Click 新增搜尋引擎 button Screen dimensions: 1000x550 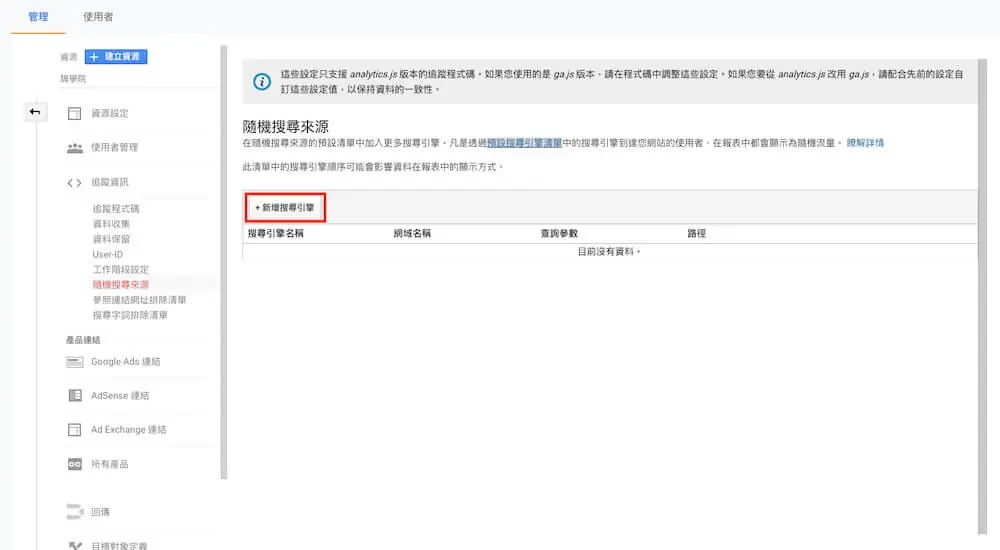(x=285, y=207)
